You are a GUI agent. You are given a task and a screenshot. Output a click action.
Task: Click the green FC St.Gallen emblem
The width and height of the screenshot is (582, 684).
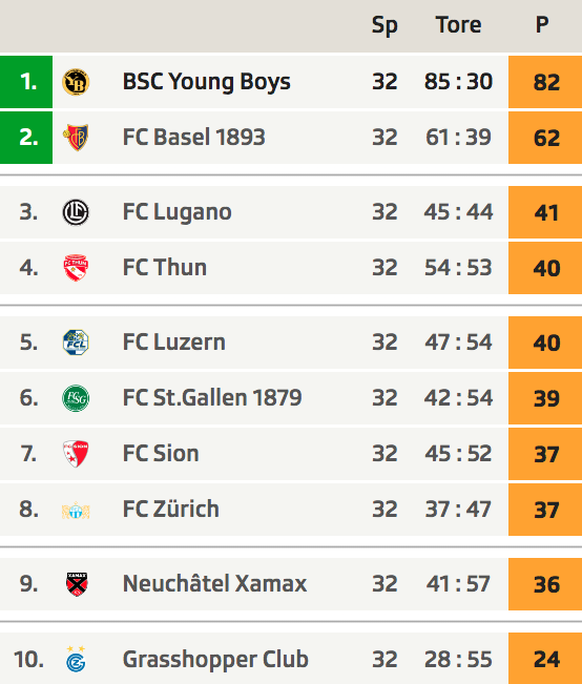(x=76, y=398)
